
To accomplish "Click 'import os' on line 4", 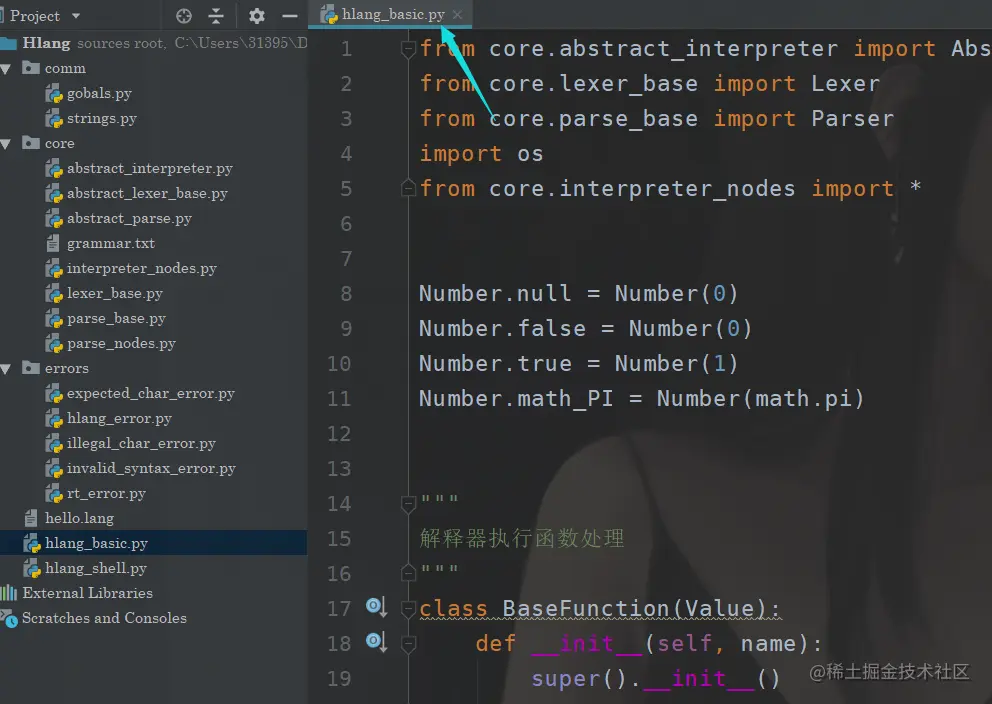I will point(481,154).
